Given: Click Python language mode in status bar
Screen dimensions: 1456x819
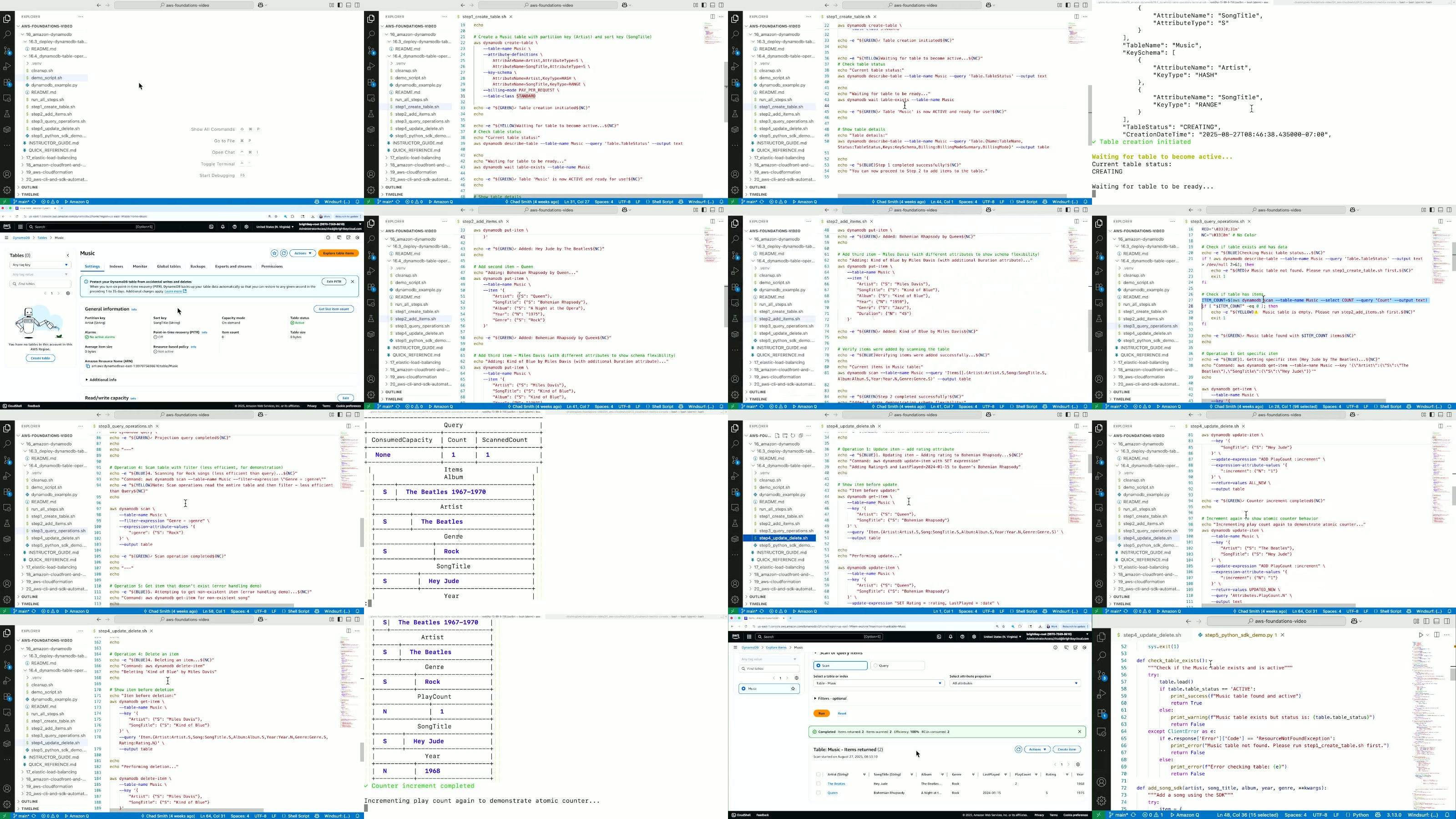Looking at the screenshot, I should [1360, 815].
